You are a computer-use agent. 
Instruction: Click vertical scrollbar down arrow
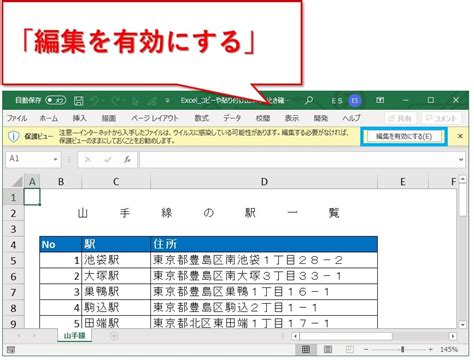(x=463, y=324)
